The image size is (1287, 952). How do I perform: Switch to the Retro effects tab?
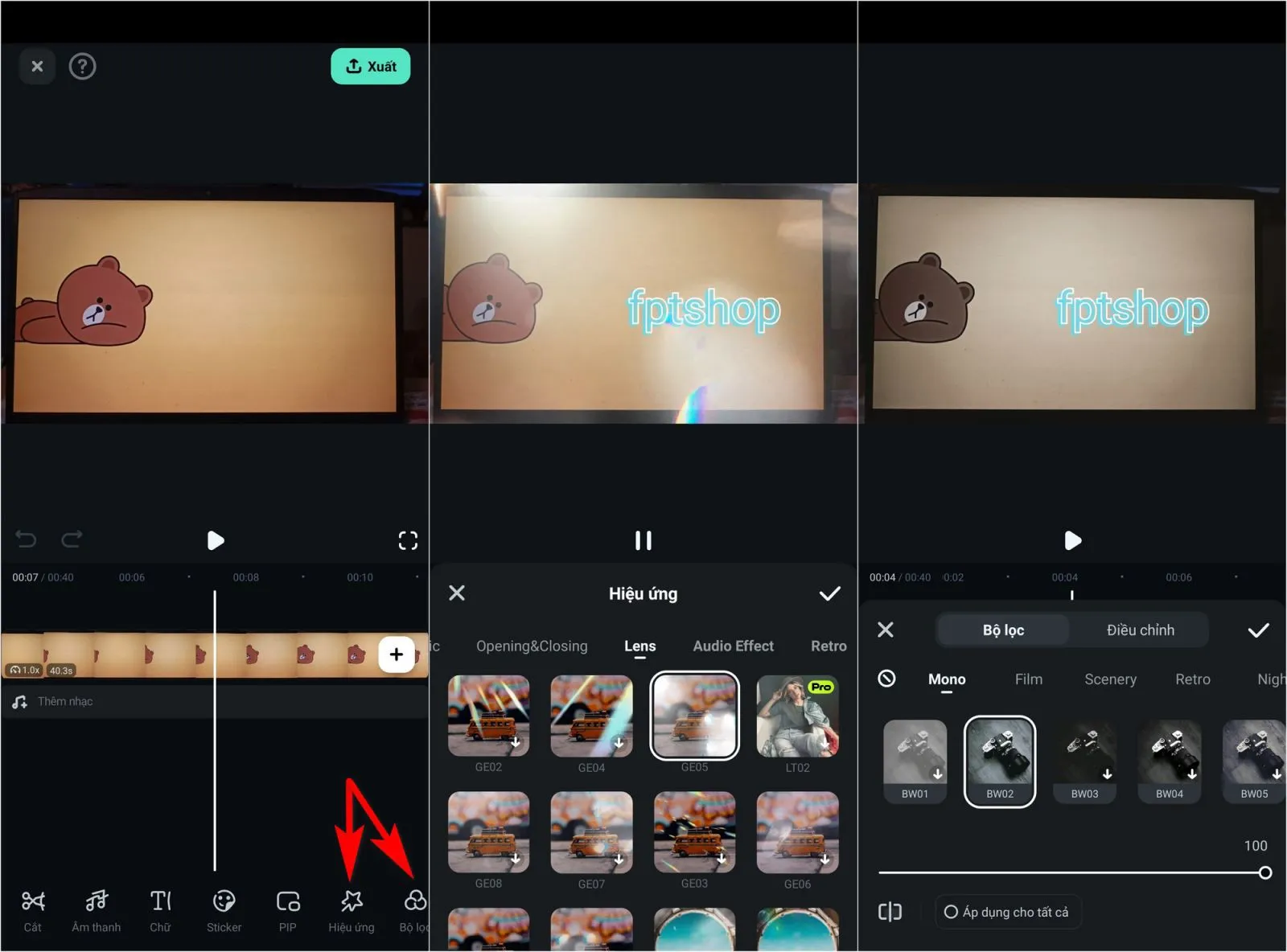[829, 646]
